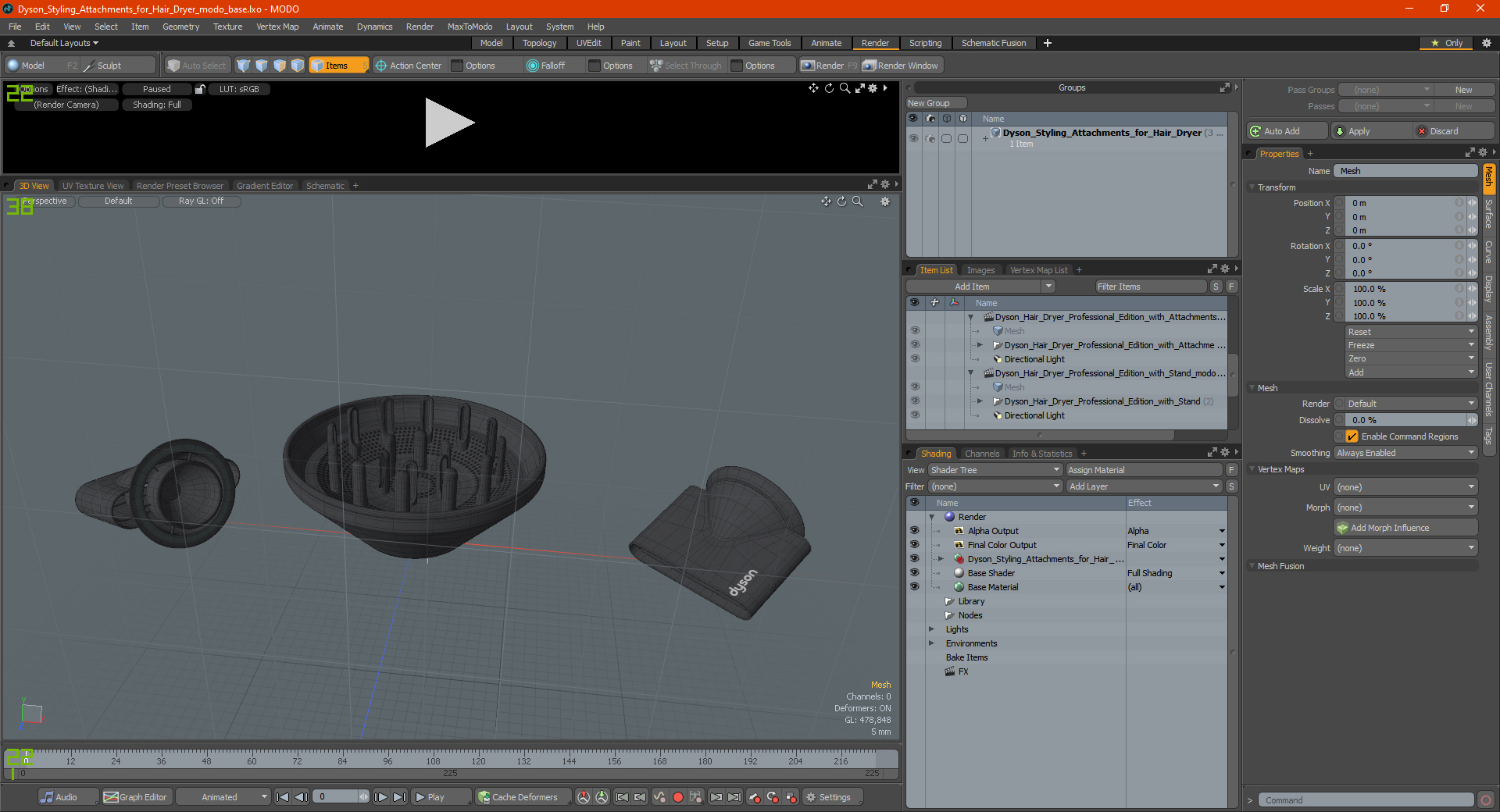This screenshot has width=1500, height=812.
Task: Activate Items selection mode
Action: pyautogui.click(x=338, y=66)
